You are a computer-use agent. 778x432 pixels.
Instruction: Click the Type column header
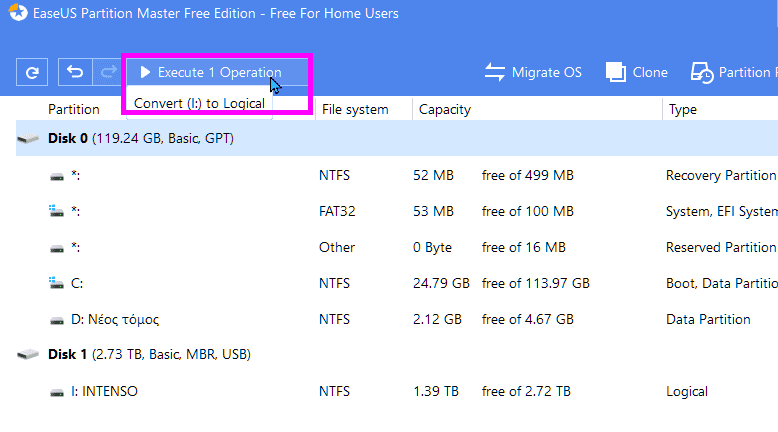(x=683, y=109)
